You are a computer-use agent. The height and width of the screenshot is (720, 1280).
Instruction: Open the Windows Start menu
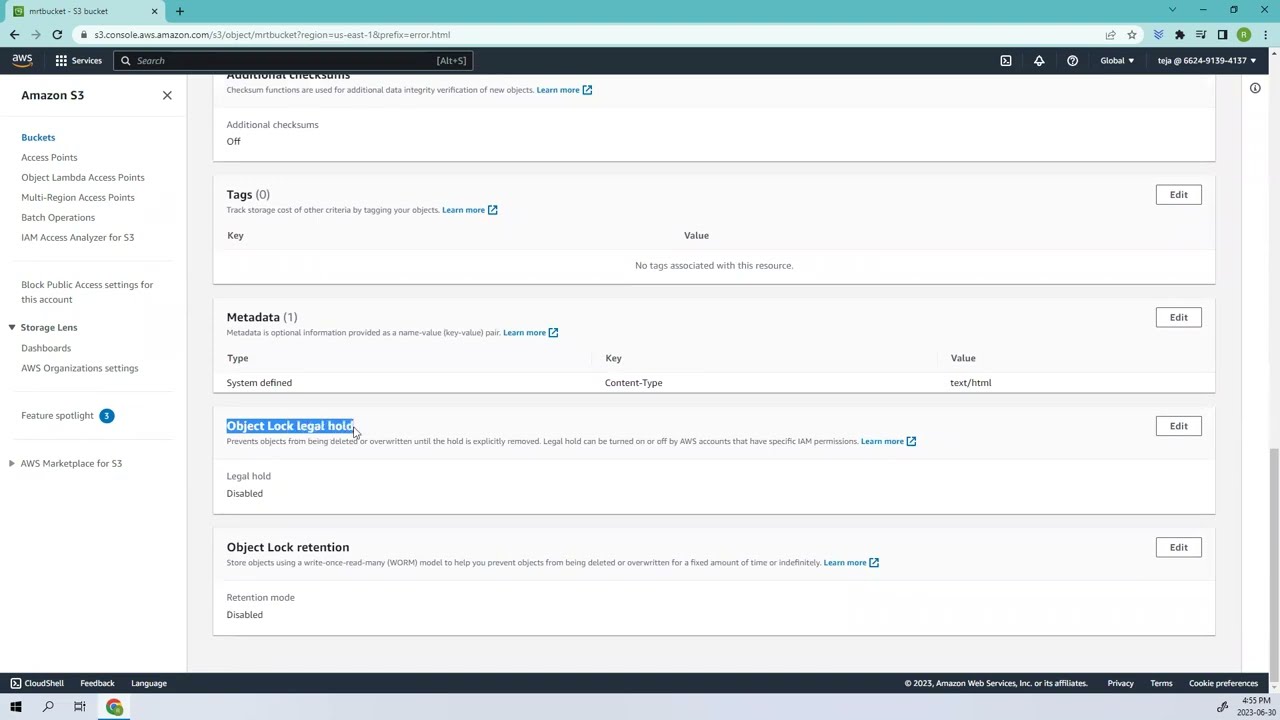16,707
